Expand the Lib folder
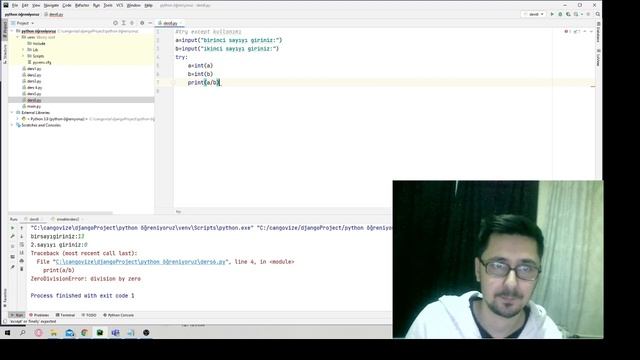 point(23,50)
